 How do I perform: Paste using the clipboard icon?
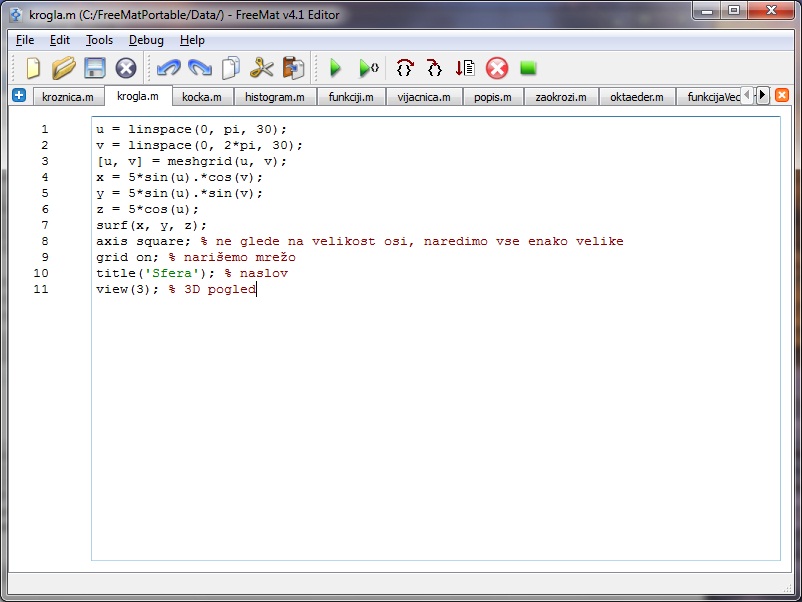[293, 68]
